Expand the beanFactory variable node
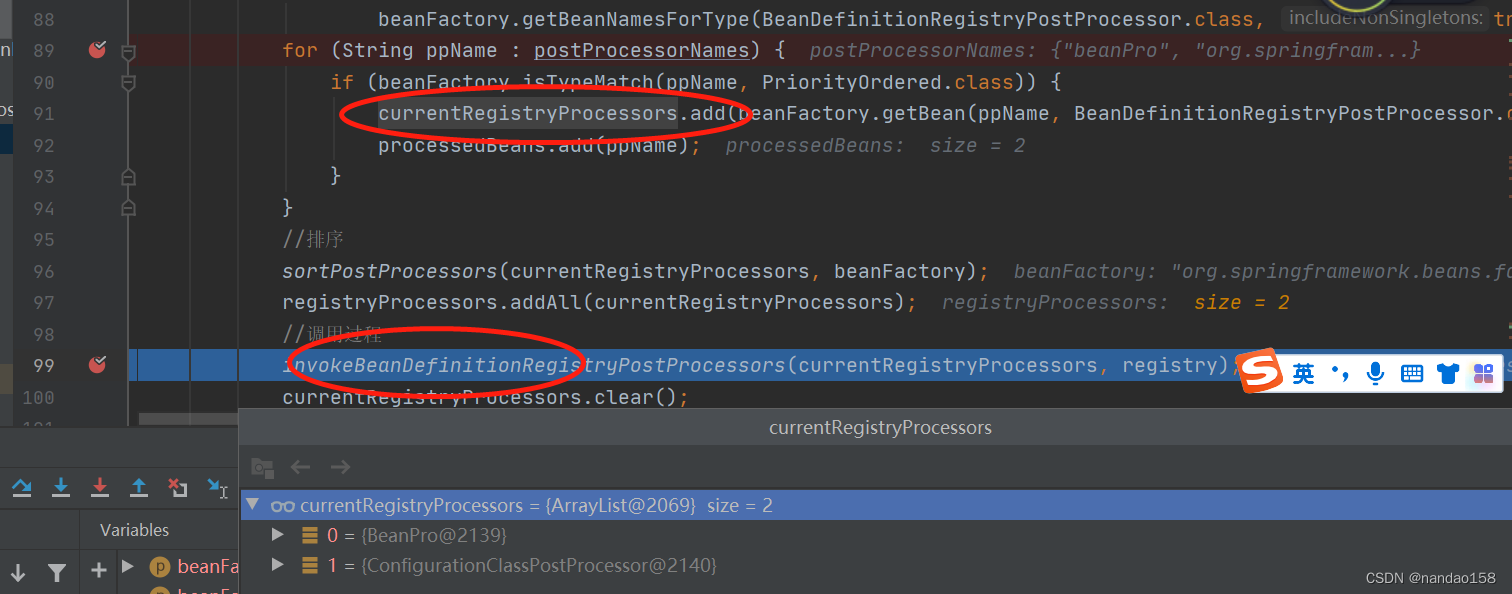The height and width of the screenshot is (594, 1512). 128,566
